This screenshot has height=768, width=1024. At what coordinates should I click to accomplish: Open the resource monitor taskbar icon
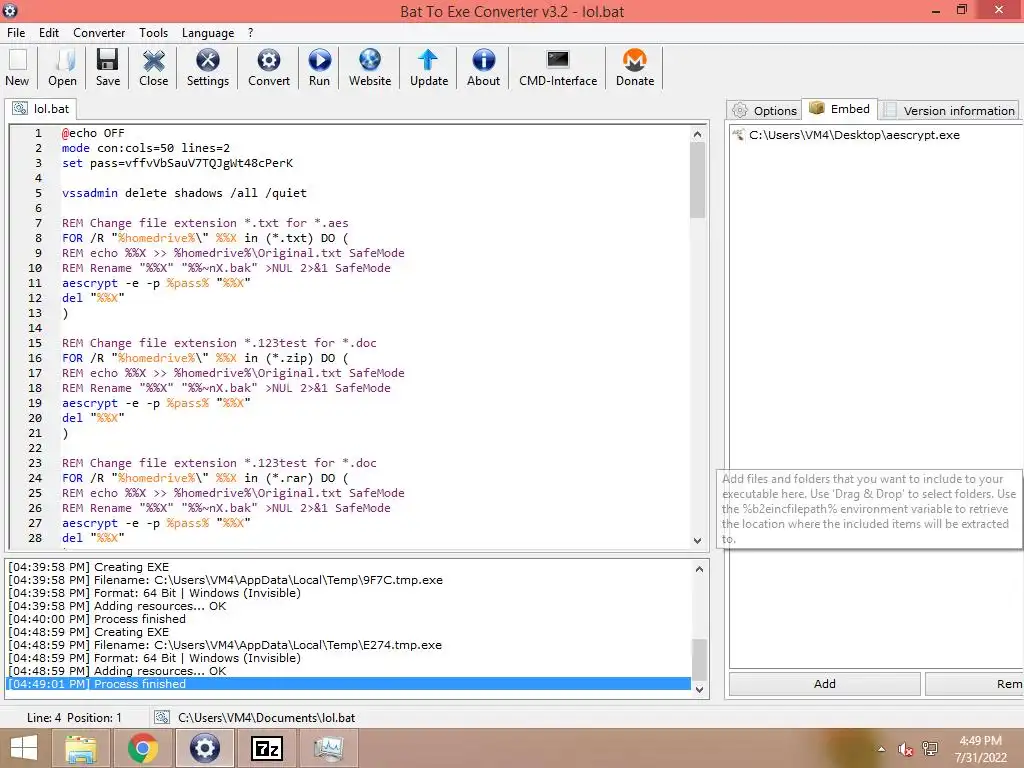(x=328, y=748)
